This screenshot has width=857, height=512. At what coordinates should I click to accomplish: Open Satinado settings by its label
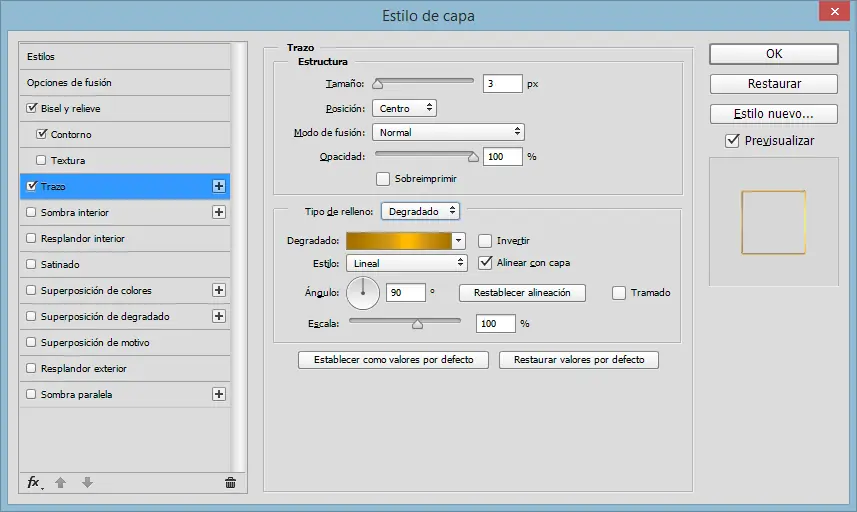click(60, 264)
